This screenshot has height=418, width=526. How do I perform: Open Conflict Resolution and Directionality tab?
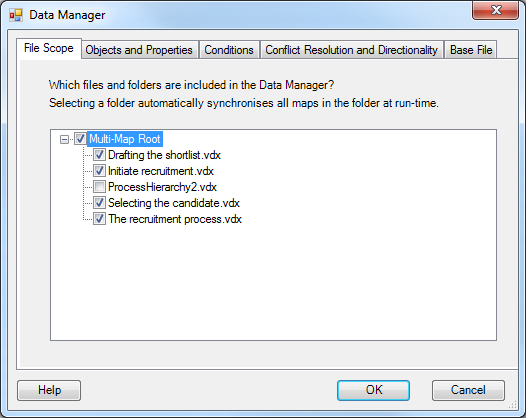pyautogui.click(x=352, y=50)
